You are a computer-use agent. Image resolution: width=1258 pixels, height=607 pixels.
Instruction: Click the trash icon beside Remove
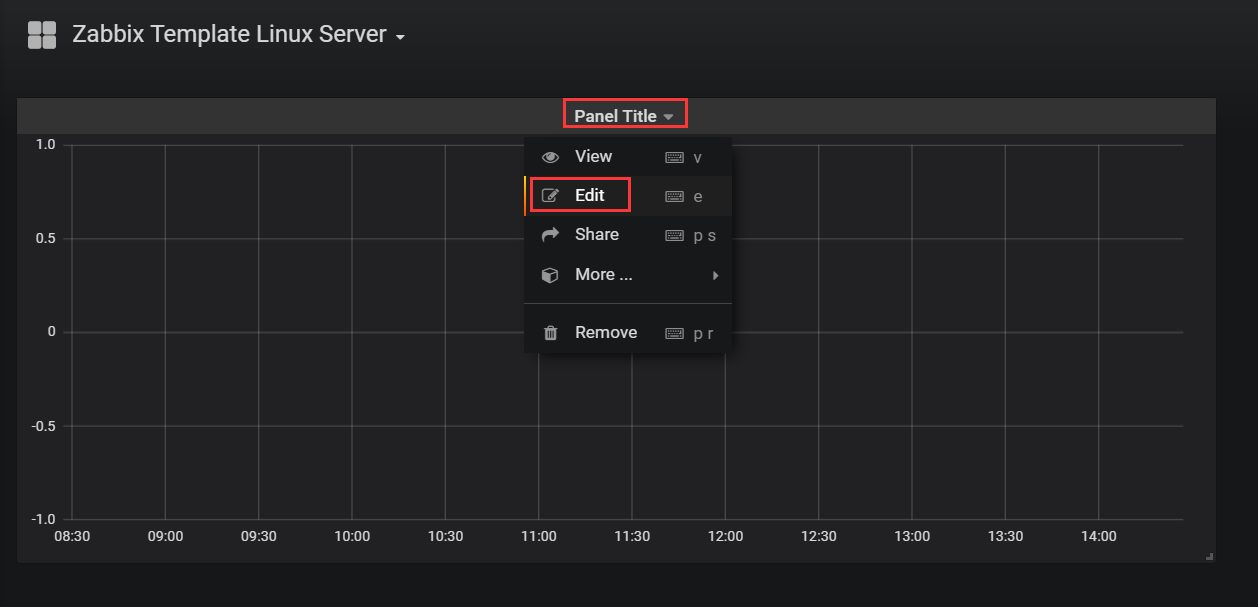coord(550,333)
